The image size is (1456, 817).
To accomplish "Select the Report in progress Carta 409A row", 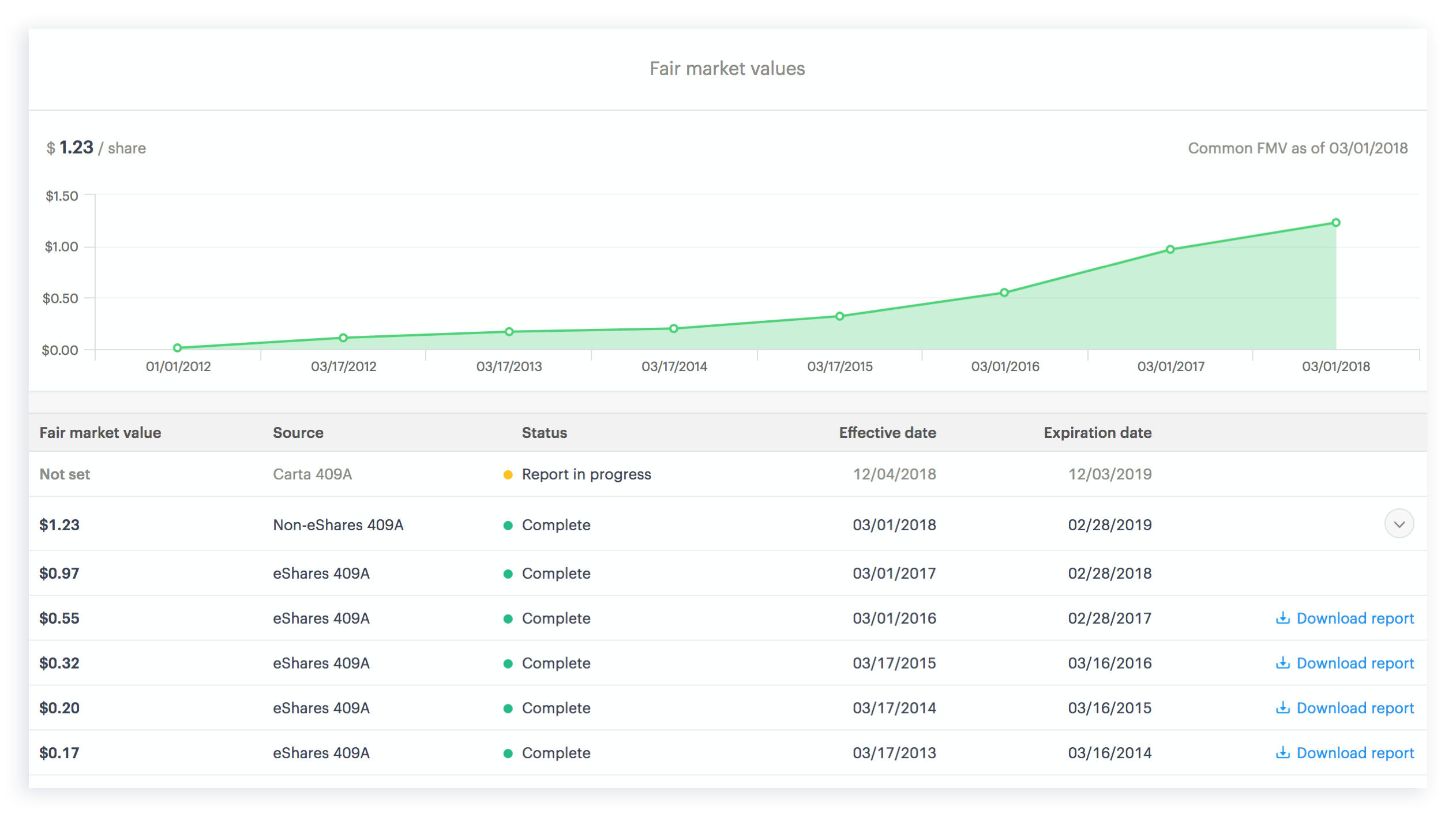I will click(586, 474).
